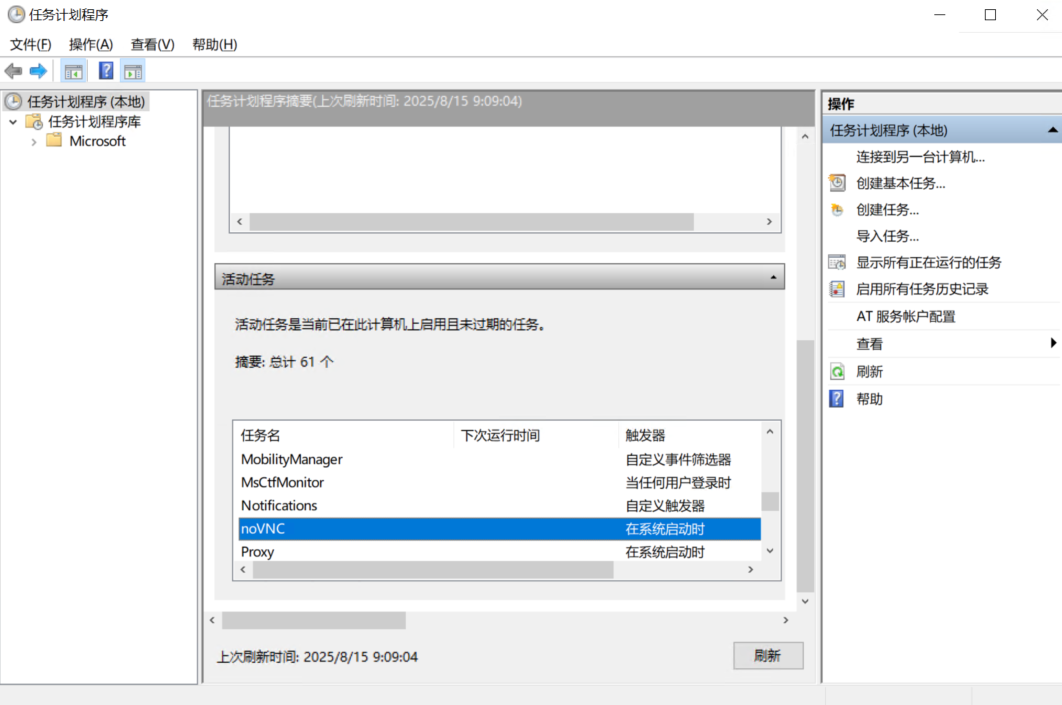Click 连接到另一台计算机... action
The width and height of the screenshot is (1062, 705).
pyautogui.click(x=920, y=157)
